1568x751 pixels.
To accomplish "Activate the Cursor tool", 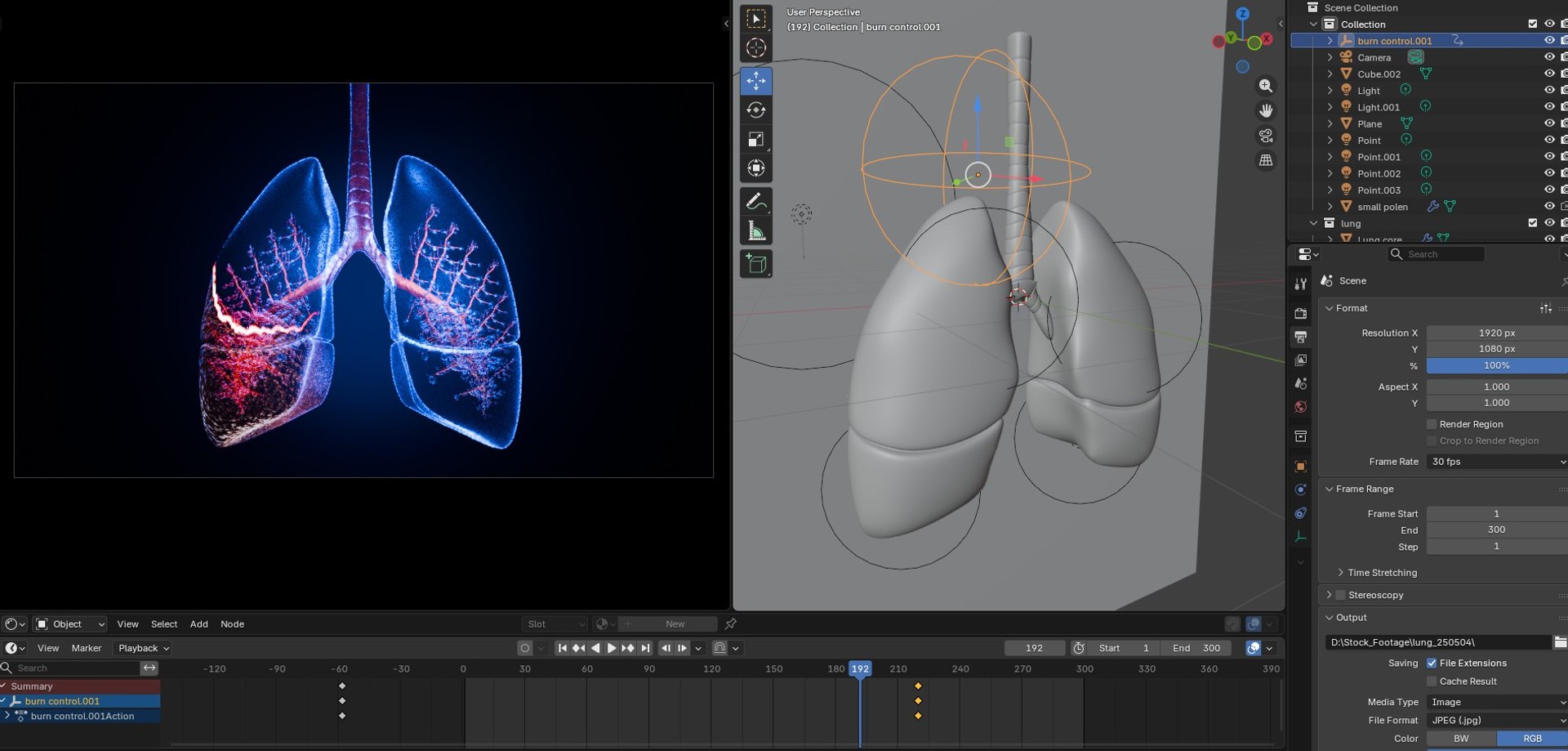I will [756, 48].
